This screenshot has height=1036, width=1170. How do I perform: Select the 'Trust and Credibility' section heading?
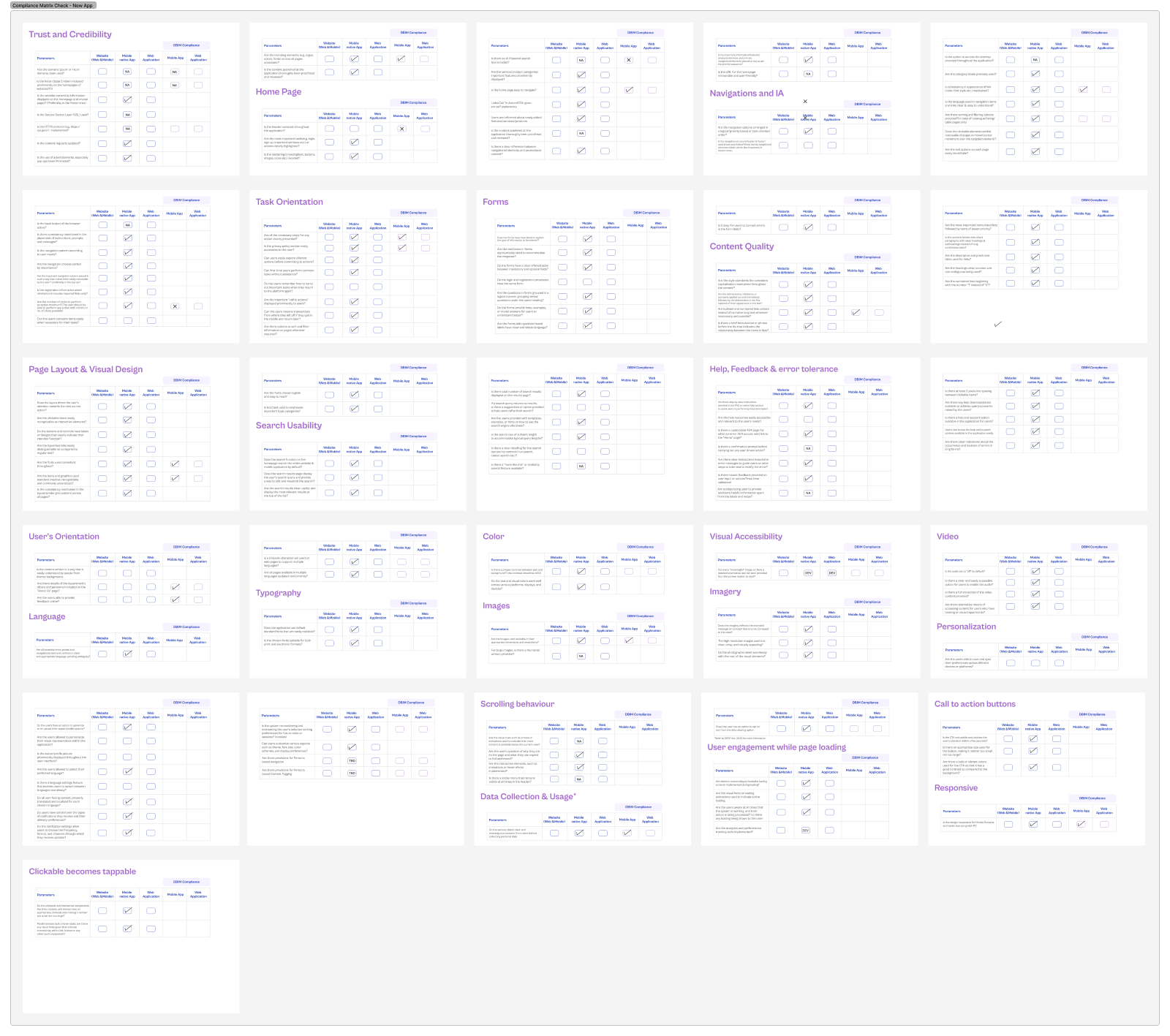pos(70,34)
